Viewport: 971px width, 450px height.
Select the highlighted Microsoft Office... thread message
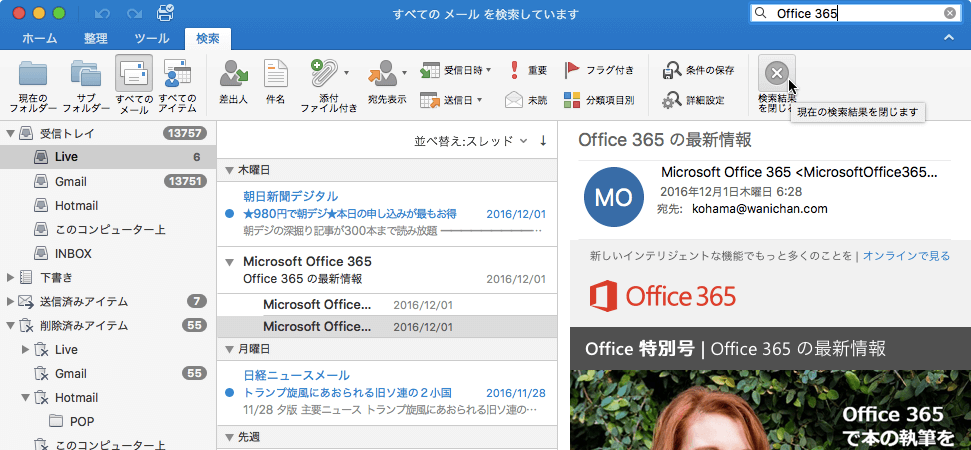(x=387, y=326)
